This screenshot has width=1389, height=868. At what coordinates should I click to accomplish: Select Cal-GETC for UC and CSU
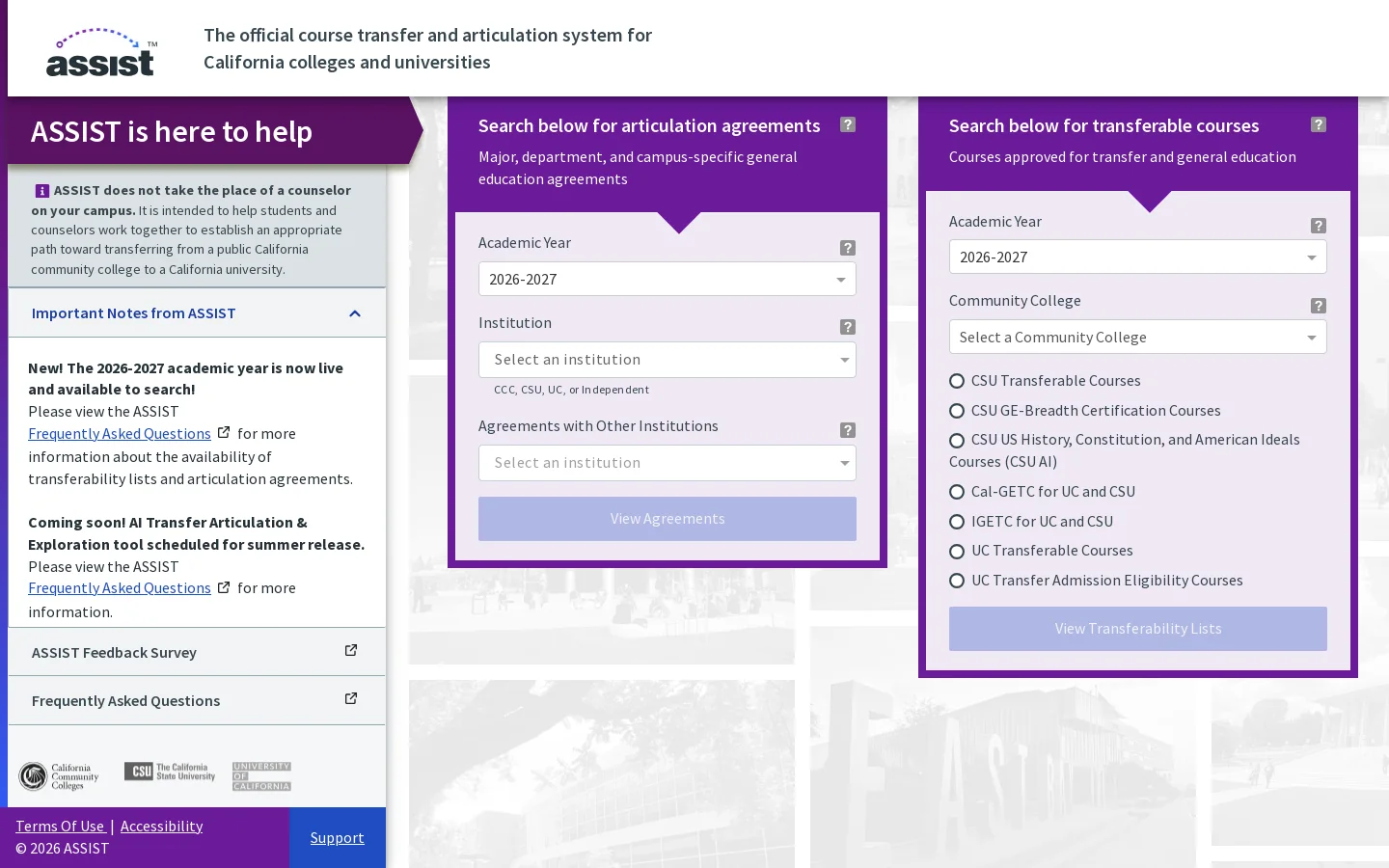point(957,492)
